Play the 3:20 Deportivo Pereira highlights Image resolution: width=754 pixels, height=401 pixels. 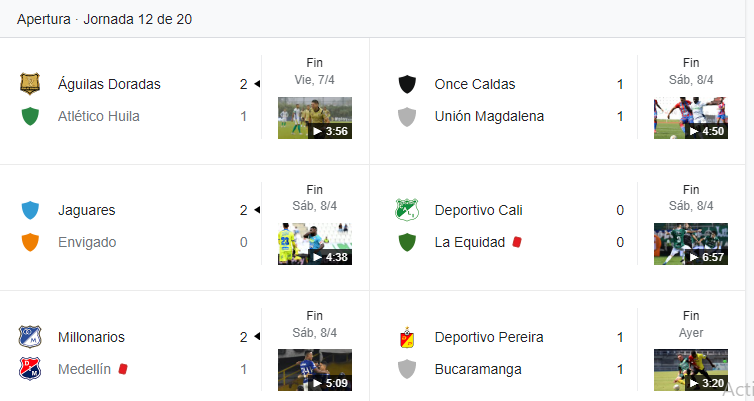point(691,370)
